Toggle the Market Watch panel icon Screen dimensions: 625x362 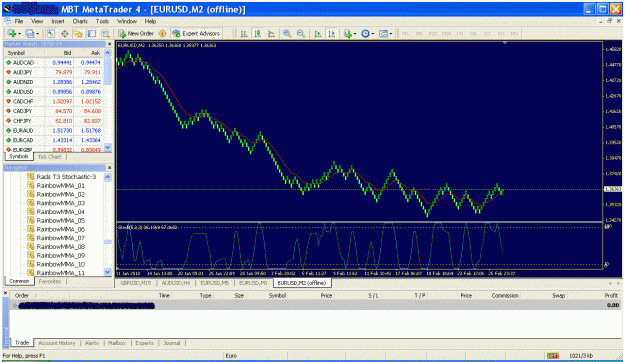pyautogui.click(x=51, y=33)
